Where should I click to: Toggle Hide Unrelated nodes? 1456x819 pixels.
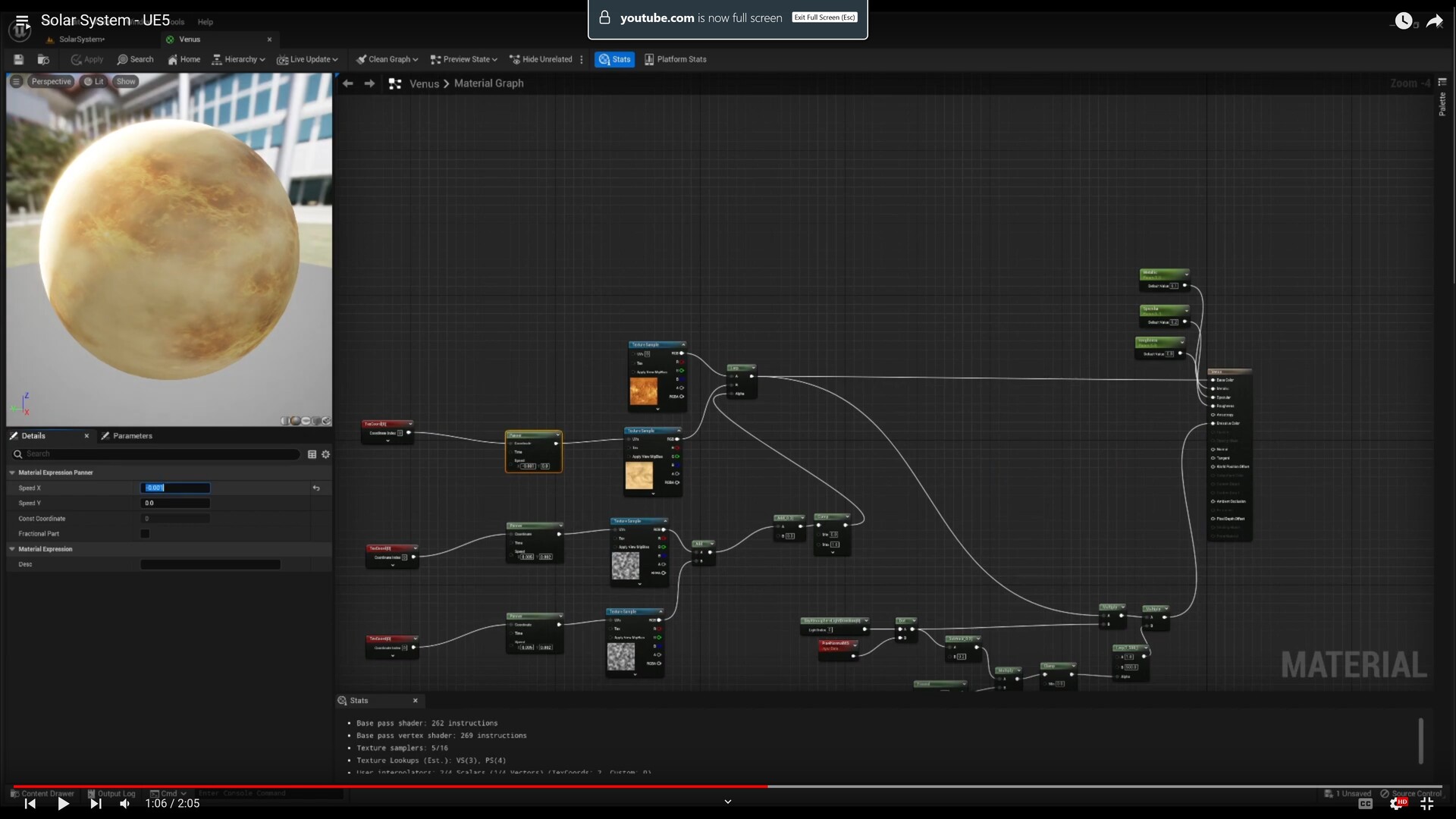(x=541, y=59)
